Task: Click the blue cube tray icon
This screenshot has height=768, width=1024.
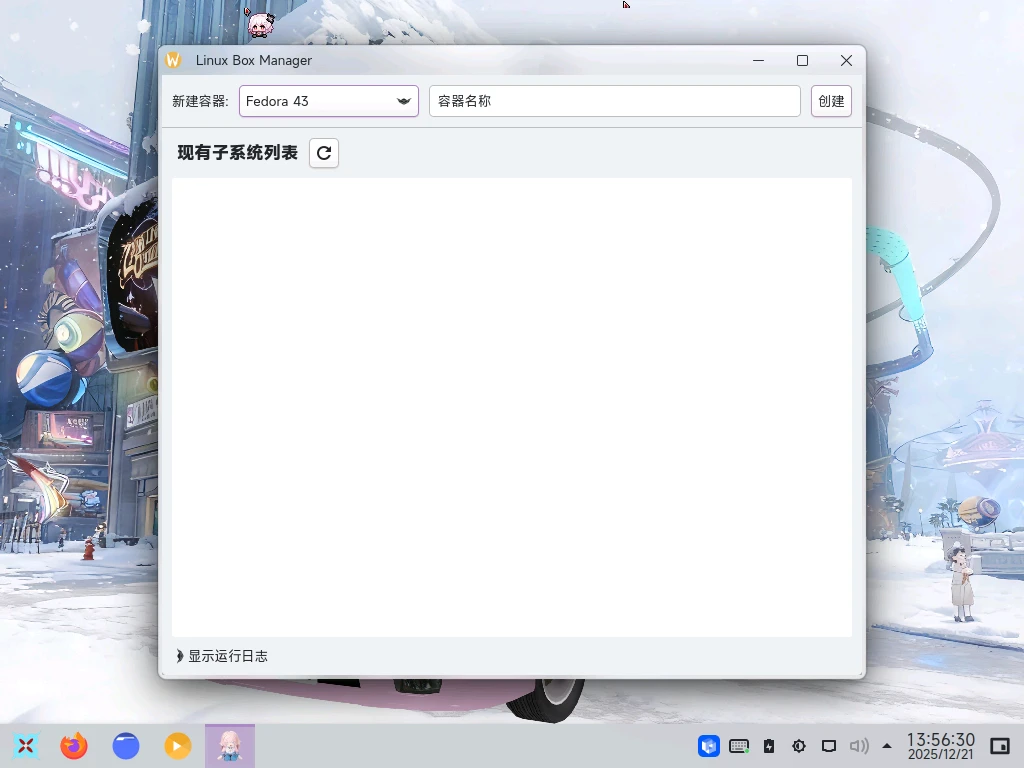Action: 709,746
